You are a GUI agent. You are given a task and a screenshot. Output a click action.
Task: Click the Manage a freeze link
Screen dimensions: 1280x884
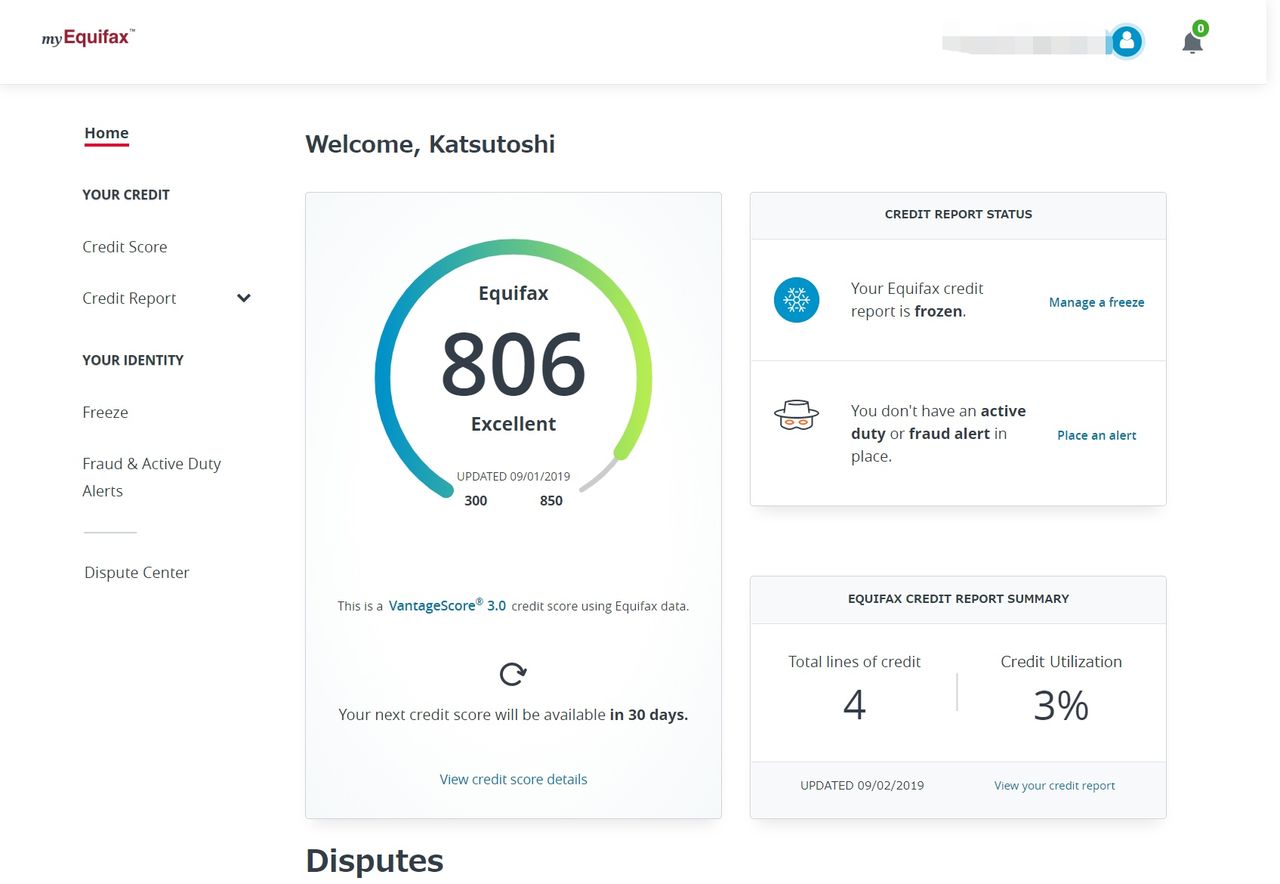pyautogui.click(x=1096, y=302)
